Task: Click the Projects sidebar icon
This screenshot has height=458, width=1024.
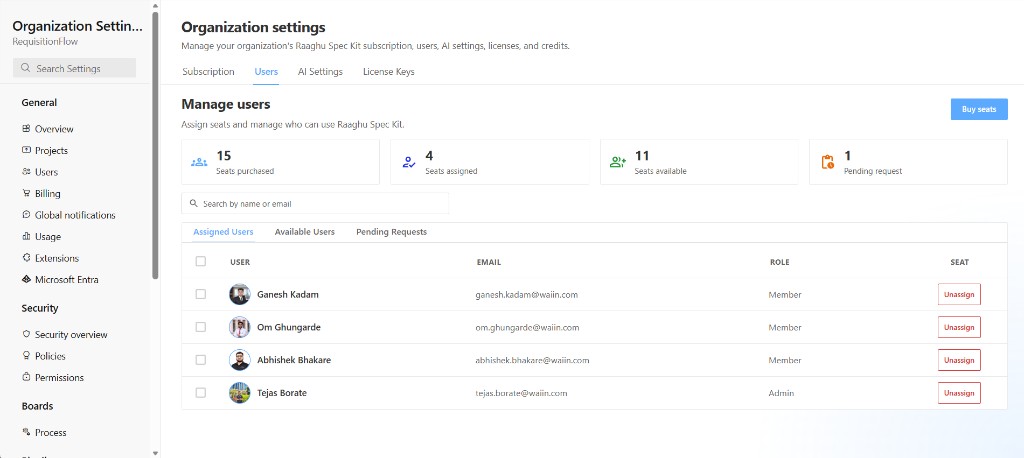Action: (26, 150)
